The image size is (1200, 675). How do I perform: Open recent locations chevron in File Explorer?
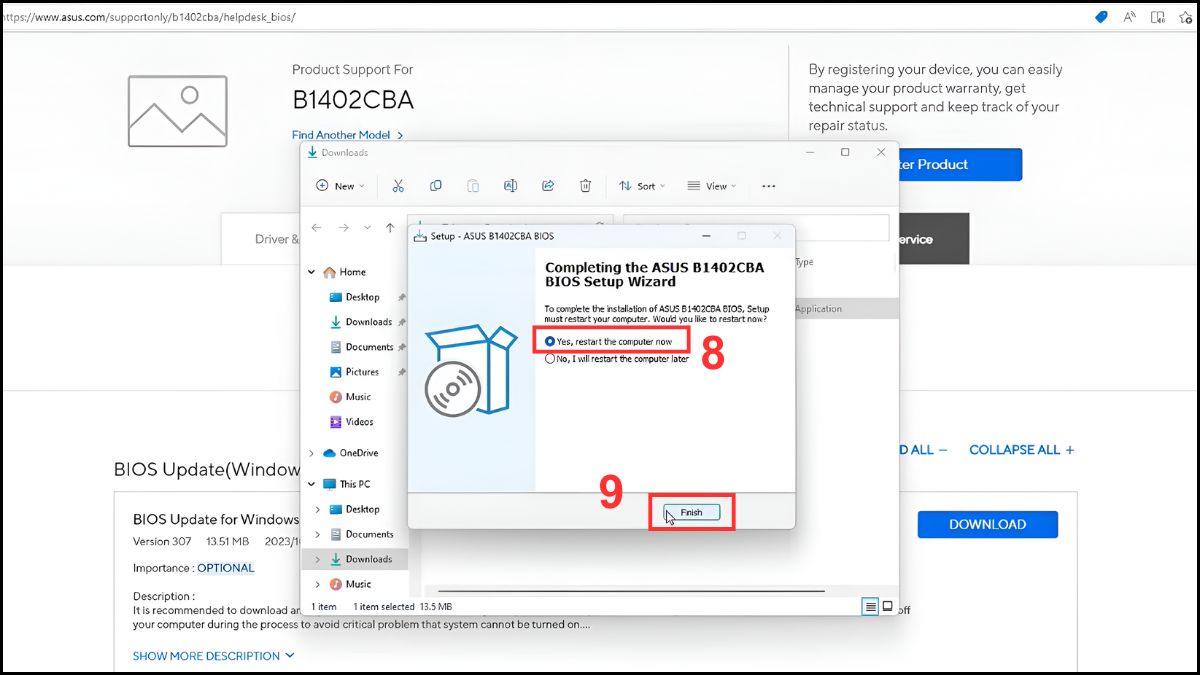tap(367, 228)
